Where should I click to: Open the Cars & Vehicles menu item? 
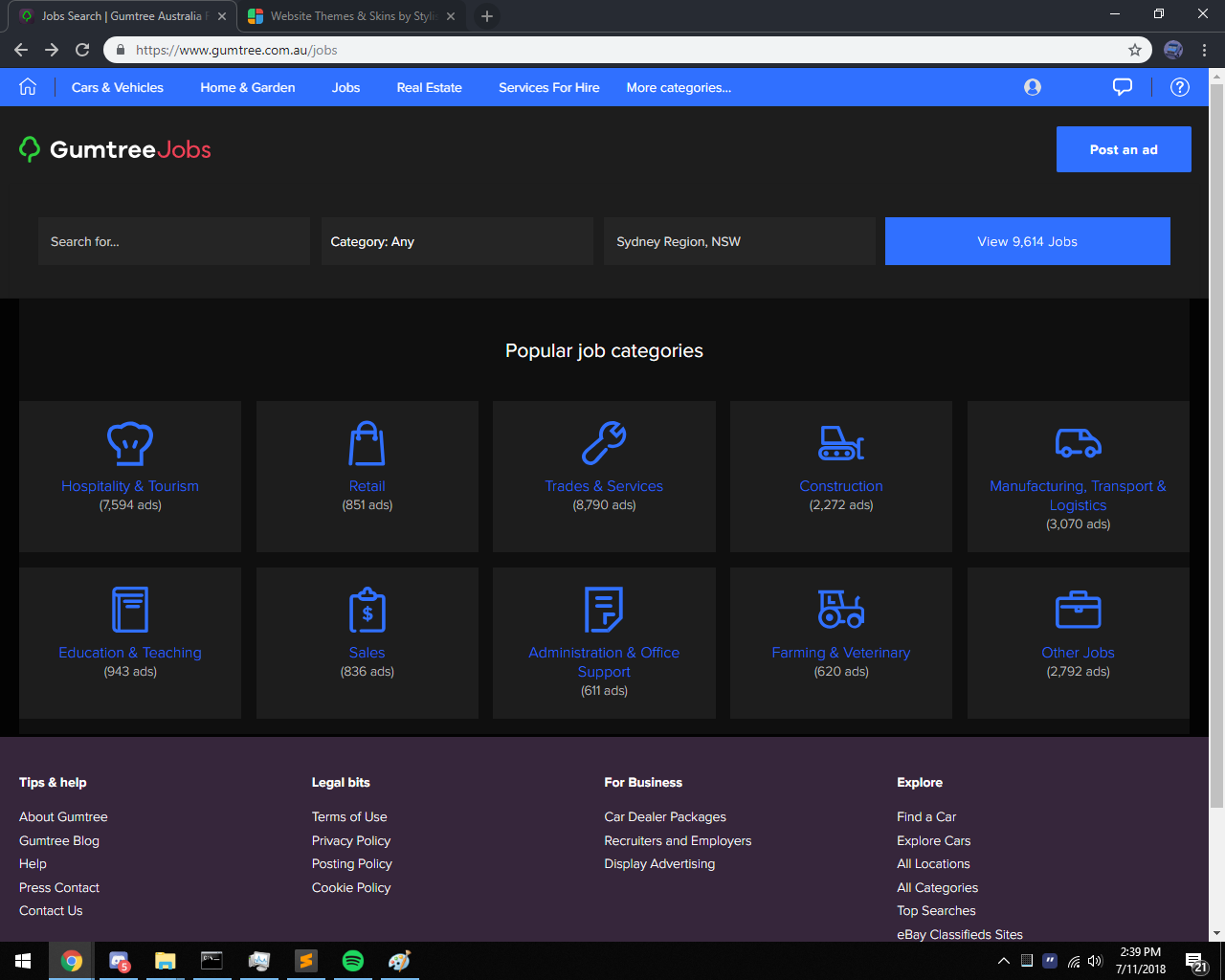118,87
